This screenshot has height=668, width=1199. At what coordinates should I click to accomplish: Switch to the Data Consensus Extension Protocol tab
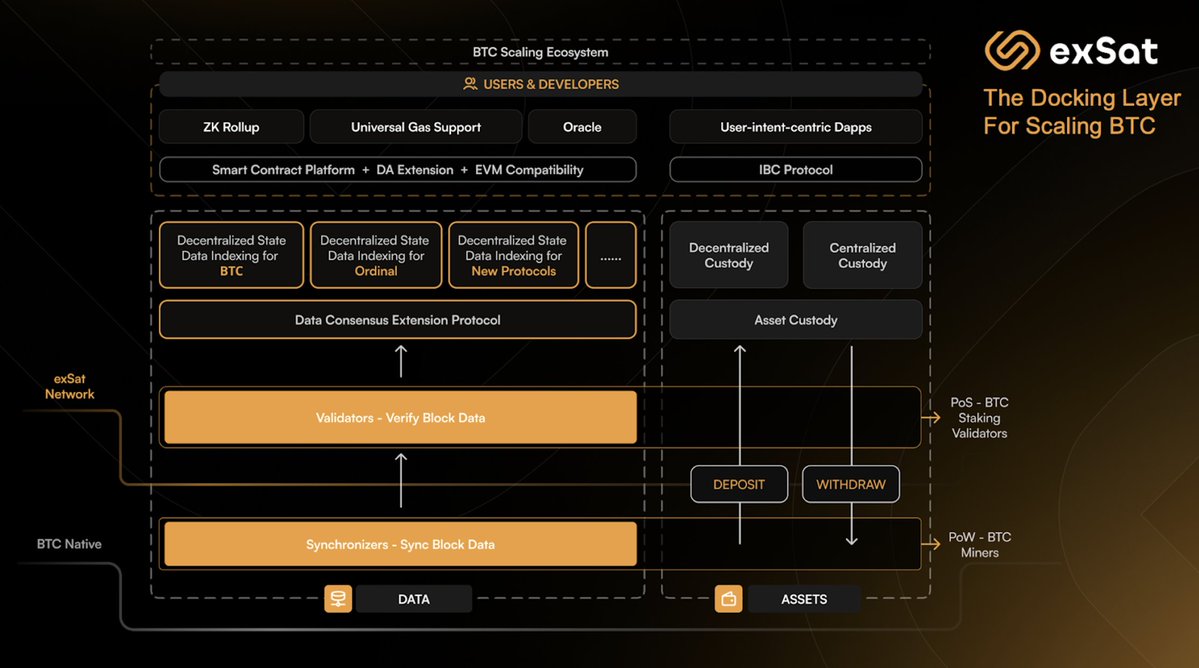(x=398, y=319)
